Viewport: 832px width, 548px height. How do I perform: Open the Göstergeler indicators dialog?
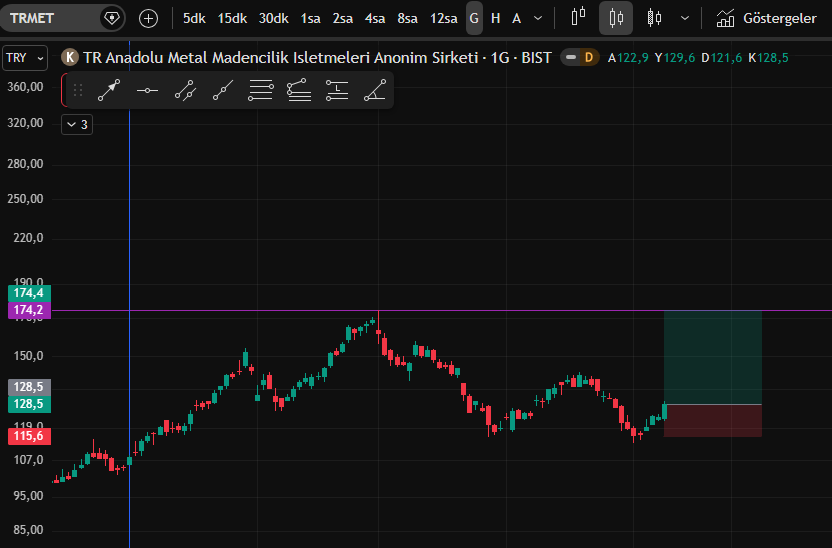(x=766, y=19)
